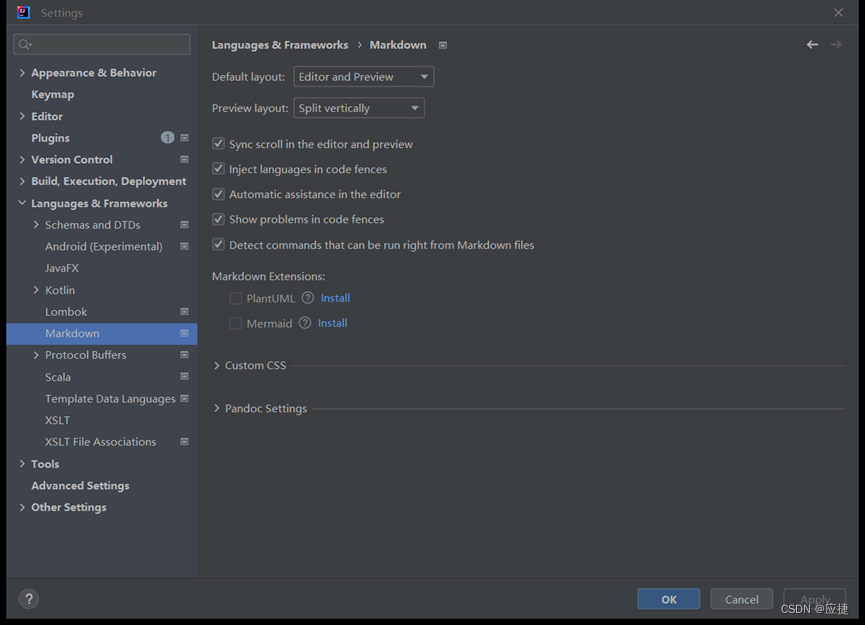Expand Appearance & Behavior tree node

(x=22, y=73)
